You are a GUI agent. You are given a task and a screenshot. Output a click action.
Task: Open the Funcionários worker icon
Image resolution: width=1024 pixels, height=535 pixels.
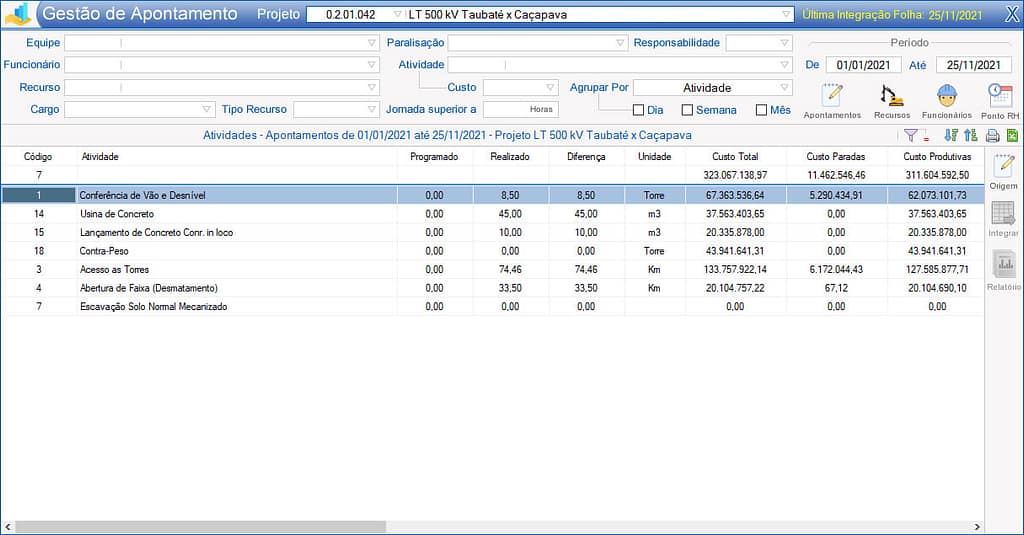946,95
